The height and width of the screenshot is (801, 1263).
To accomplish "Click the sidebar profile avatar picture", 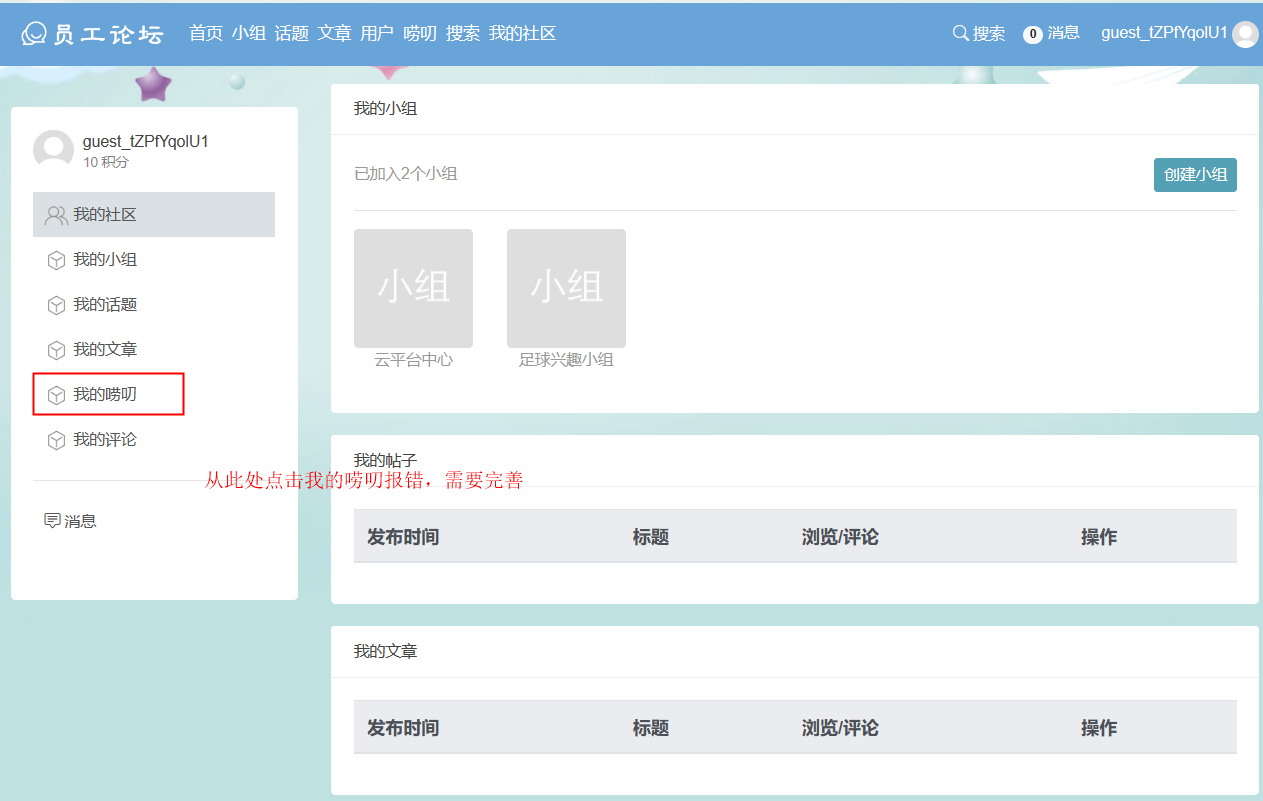I will click(53, 150).
